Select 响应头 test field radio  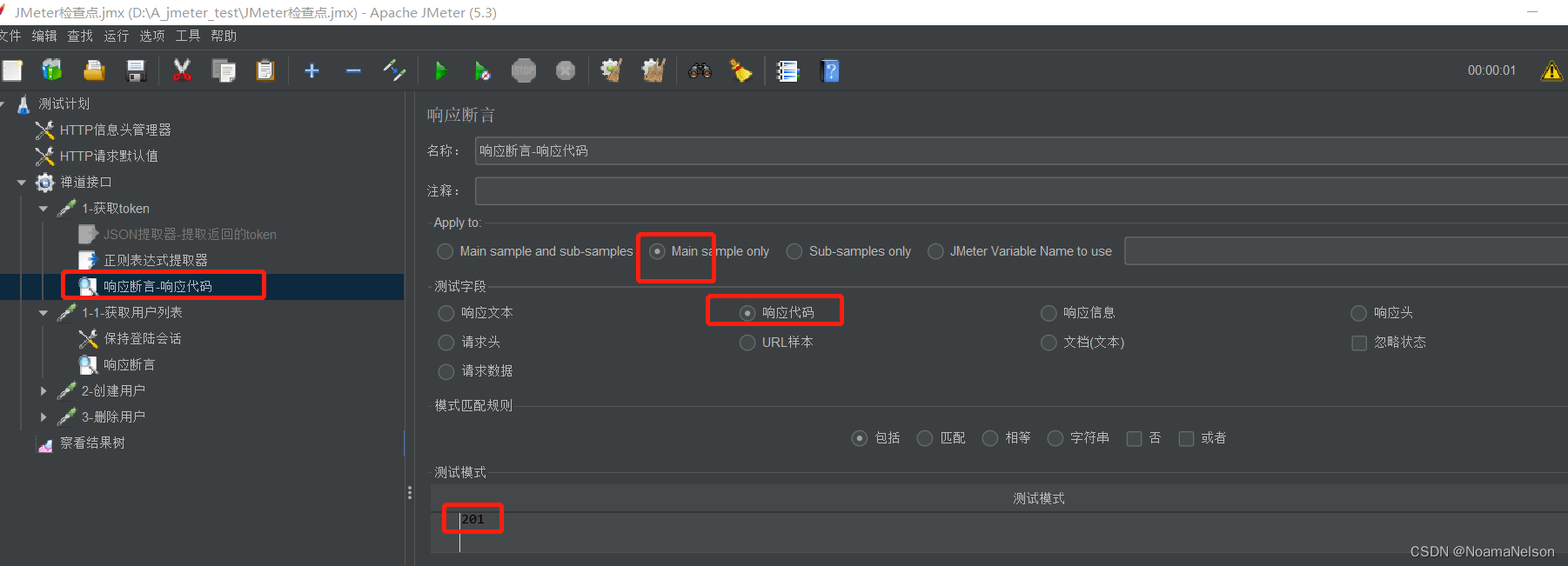[1358, 313]
